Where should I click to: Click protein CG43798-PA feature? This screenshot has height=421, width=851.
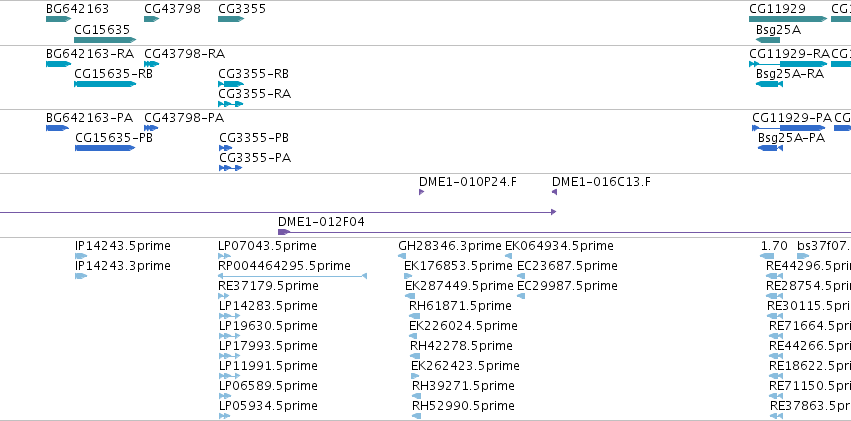(151, 128)
